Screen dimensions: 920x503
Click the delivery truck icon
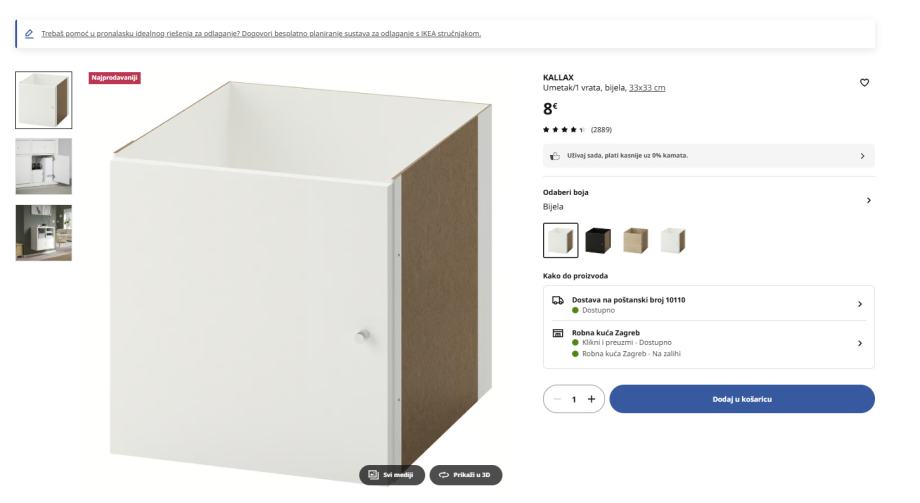click(x=558, y=301)
